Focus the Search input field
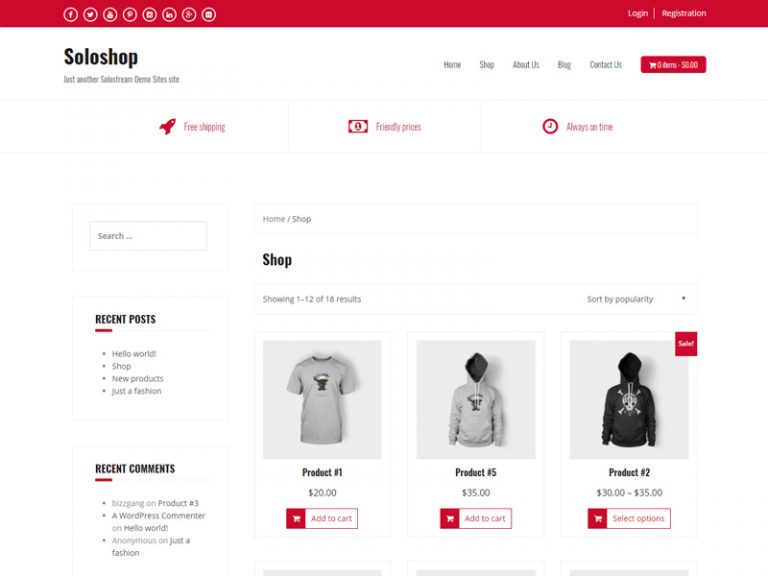The width and height of the screenshot is (768, 576). click(148, 236)
